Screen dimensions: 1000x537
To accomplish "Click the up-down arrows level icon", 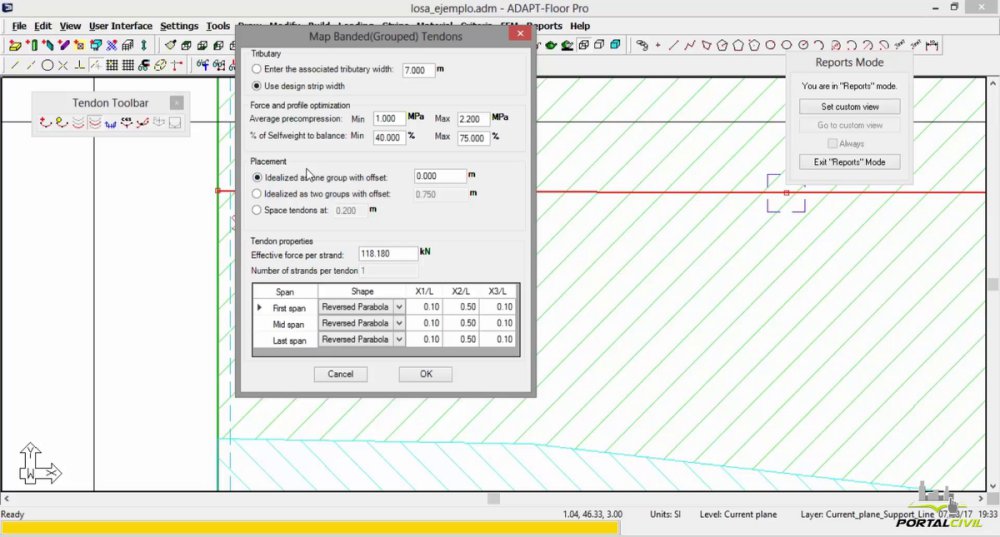I will pyautogui.click(x=144, y=45).
